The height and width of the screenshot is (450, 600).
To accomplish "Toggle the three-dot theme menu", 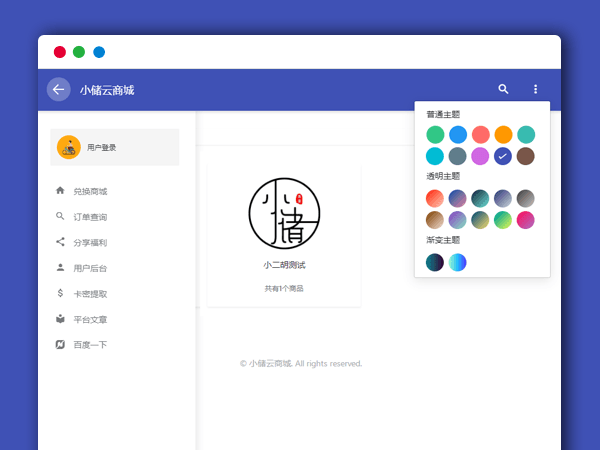I will (x=535, y=89).
